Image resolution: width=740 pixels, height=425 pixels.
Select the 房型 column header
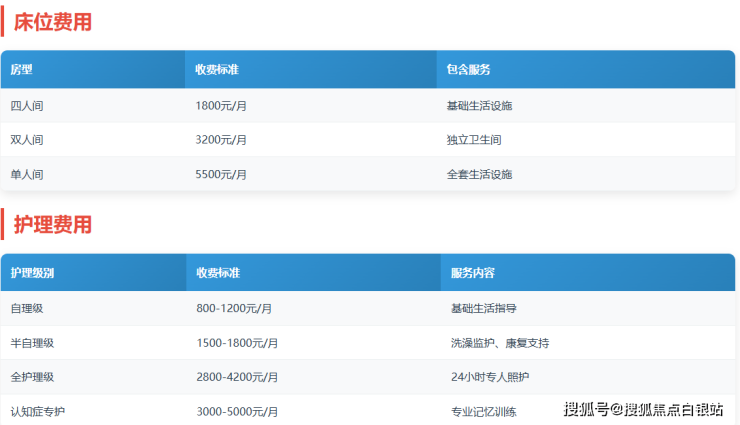(x=22, y=70)
